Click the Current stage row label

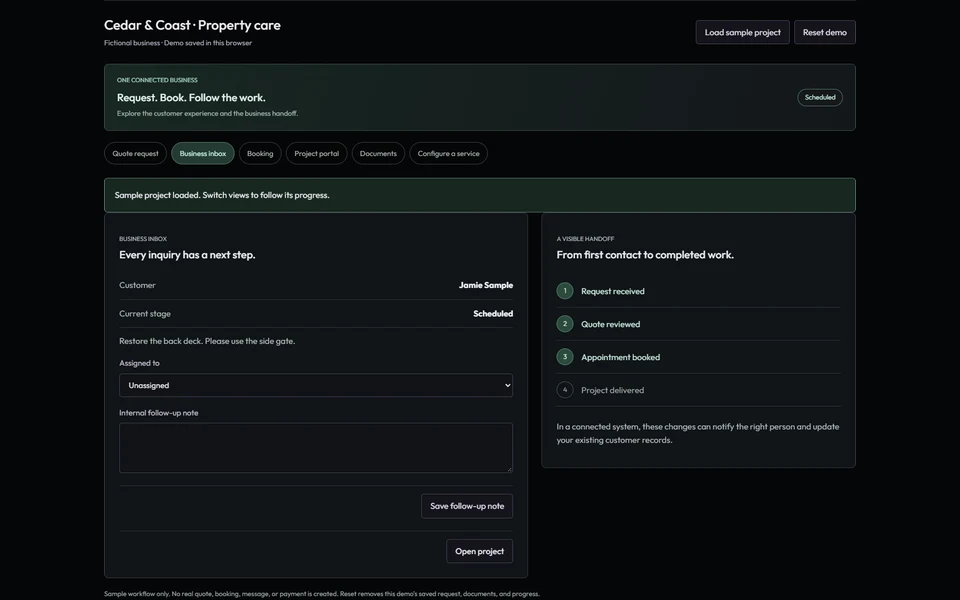click(145, 313)
